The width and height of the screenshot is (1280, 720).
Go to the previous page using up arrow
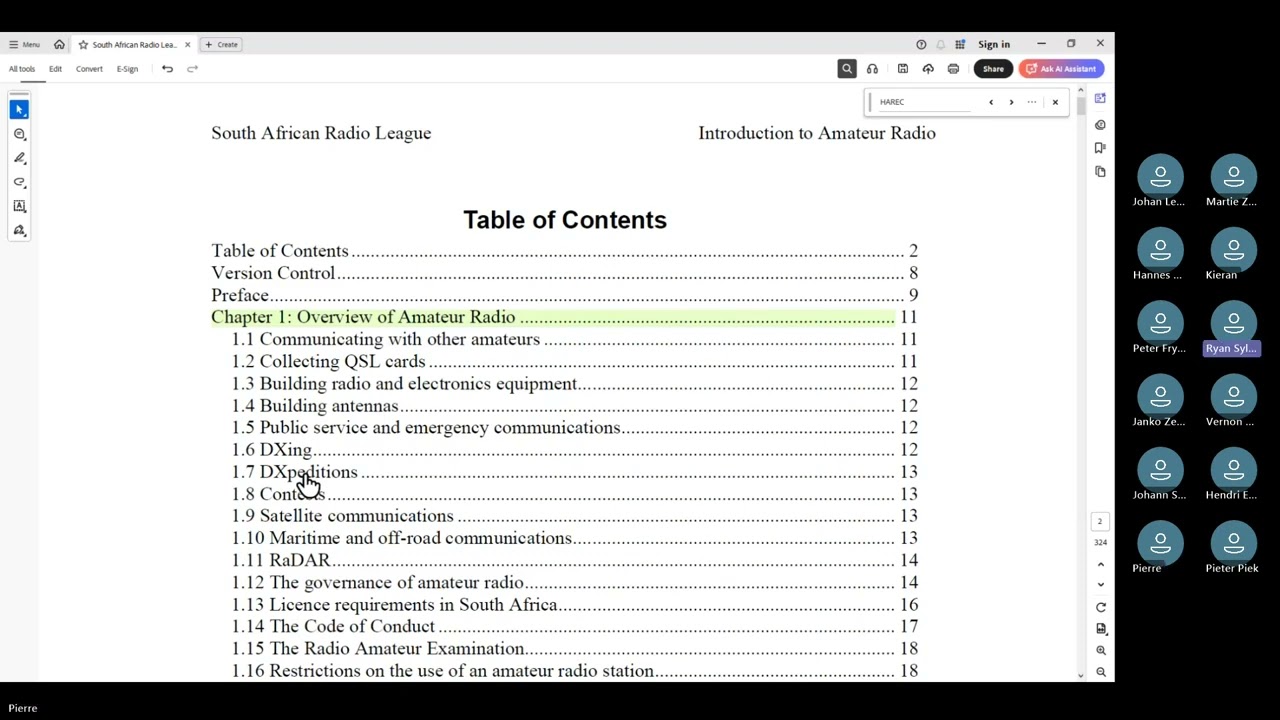click(1101, 564)
